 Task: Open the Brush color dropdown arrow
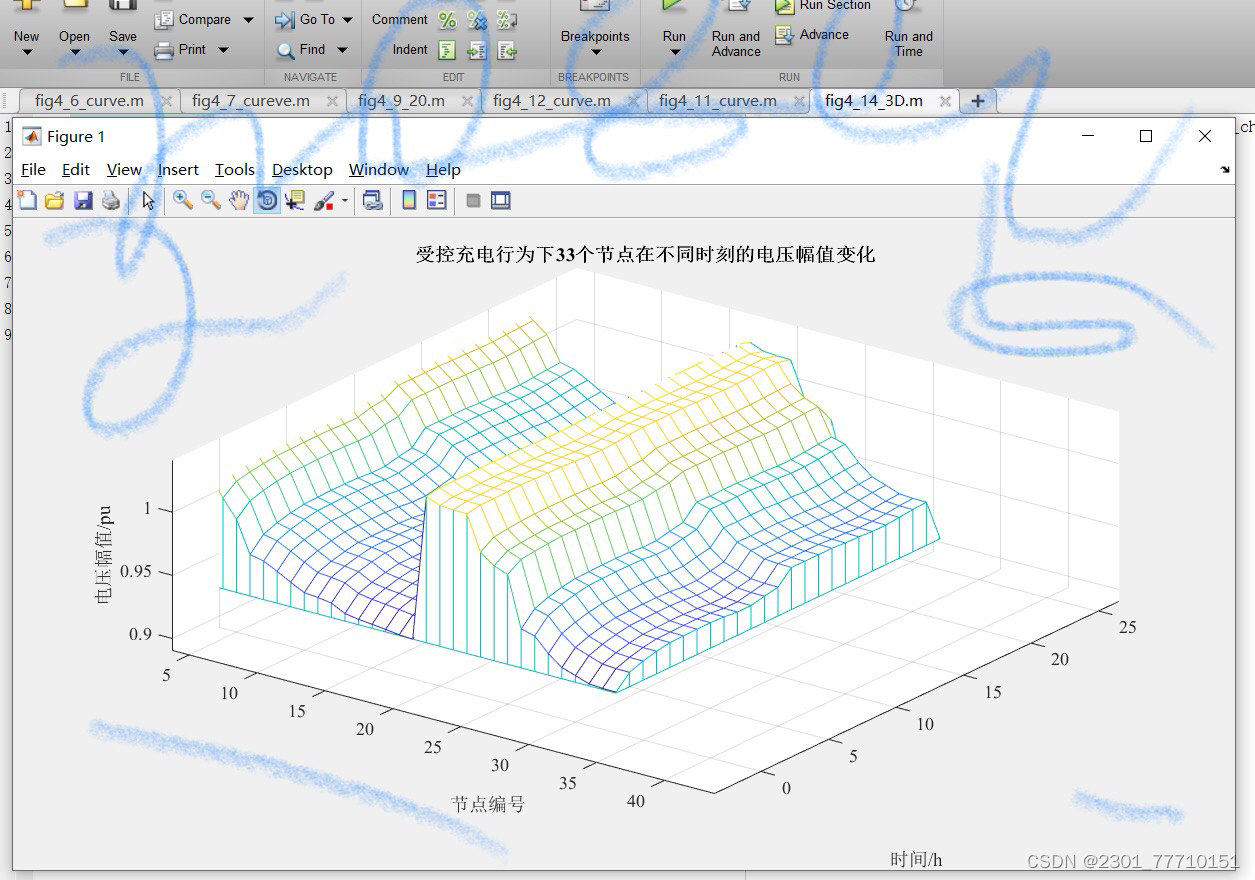point(345,201)
